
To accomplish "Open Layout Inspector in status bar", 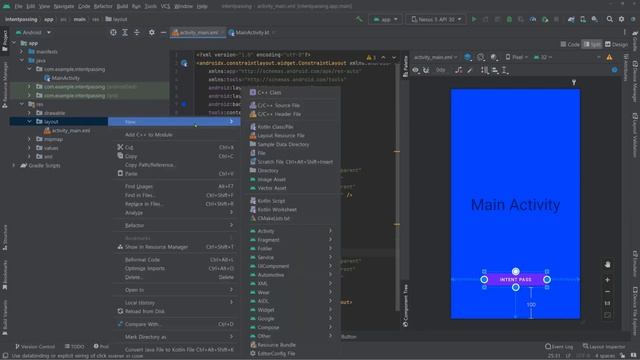I will (603, 346).
